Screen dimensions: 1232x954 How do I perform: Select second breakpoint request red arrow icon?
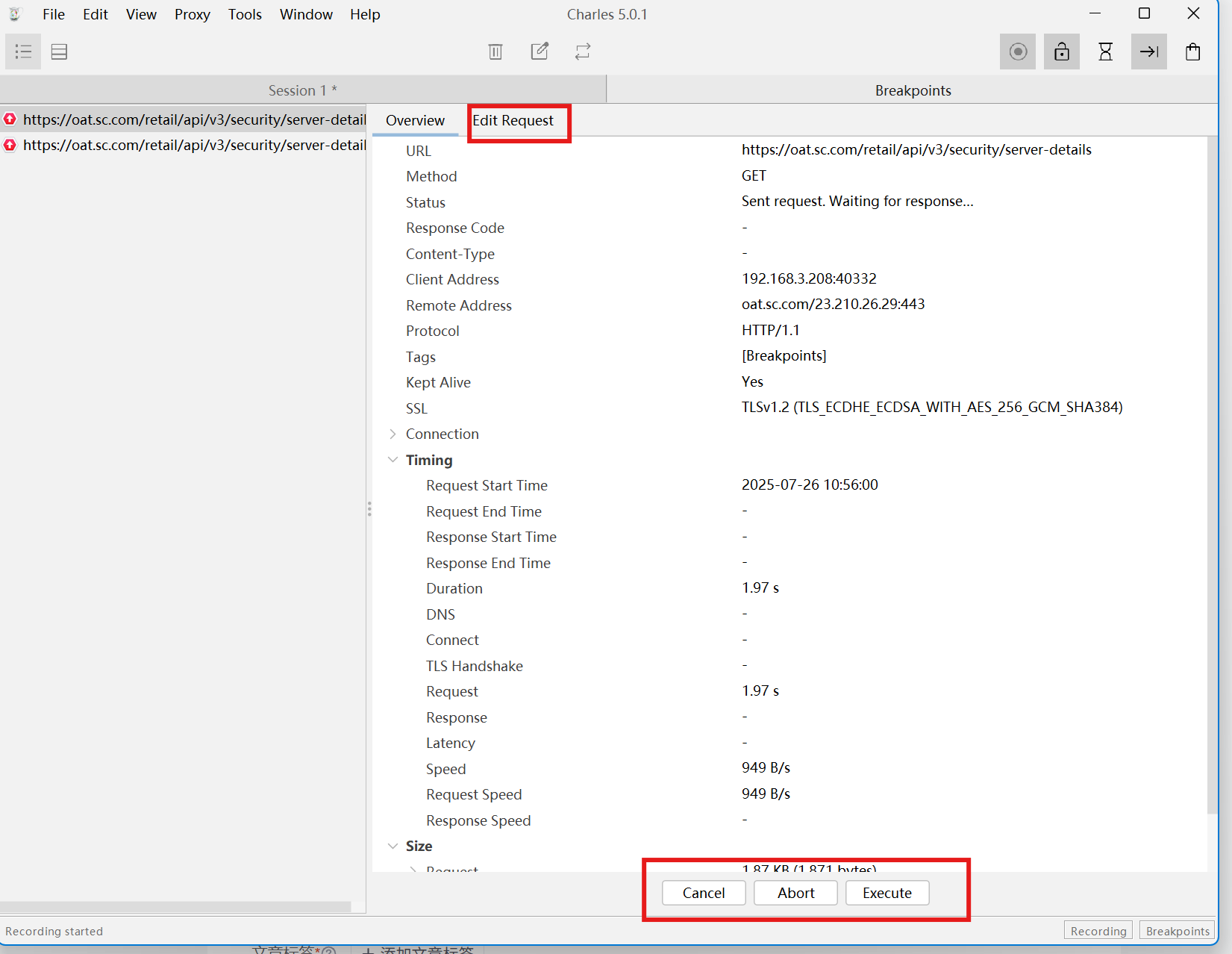[10, 145]
